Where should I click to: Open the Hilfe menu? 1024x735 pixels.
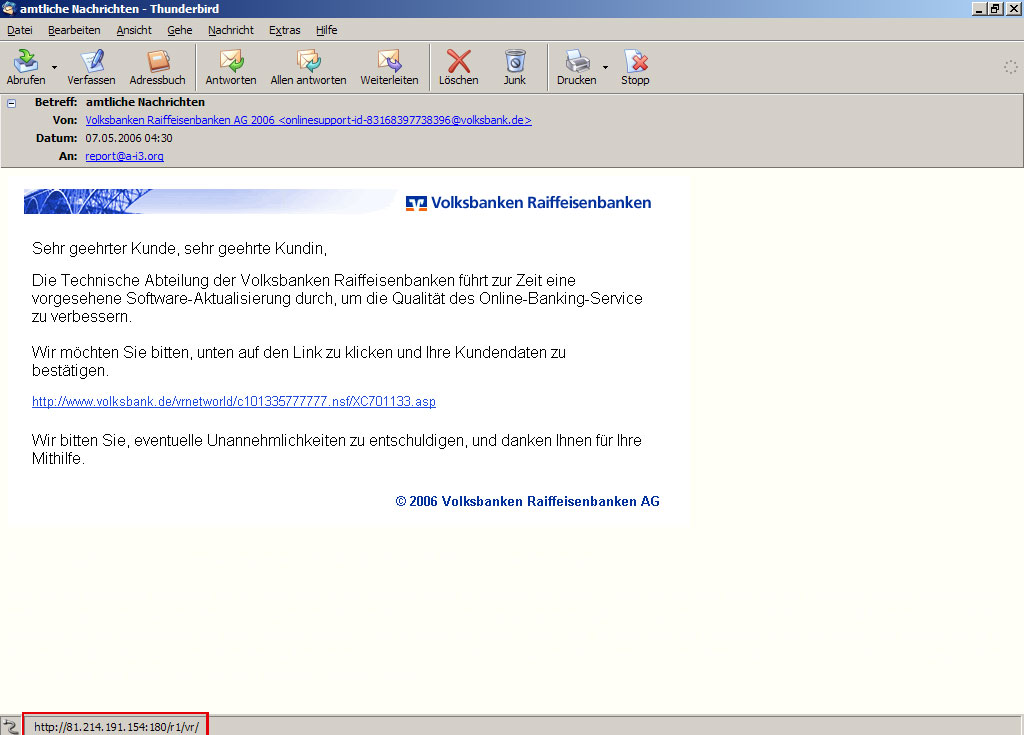click(327, 30)
